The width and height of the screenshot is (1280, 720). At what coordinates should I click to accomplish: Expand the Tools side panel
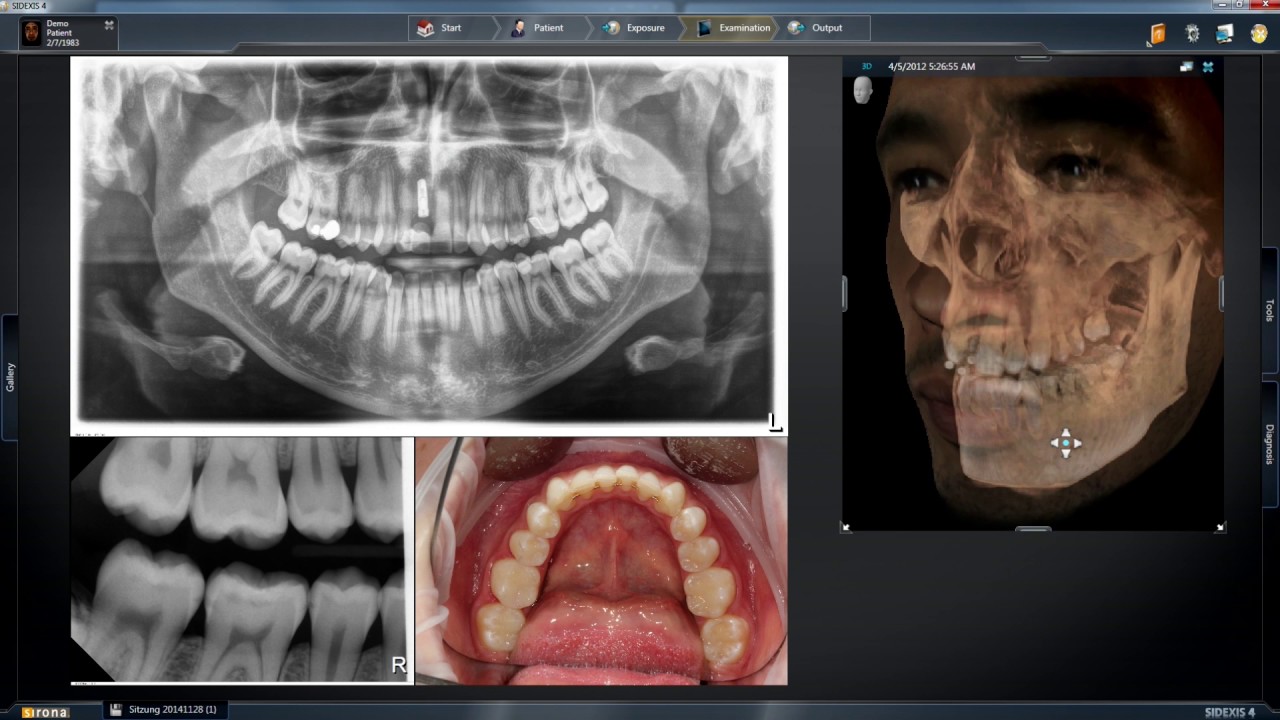[x=1269, y=310]
